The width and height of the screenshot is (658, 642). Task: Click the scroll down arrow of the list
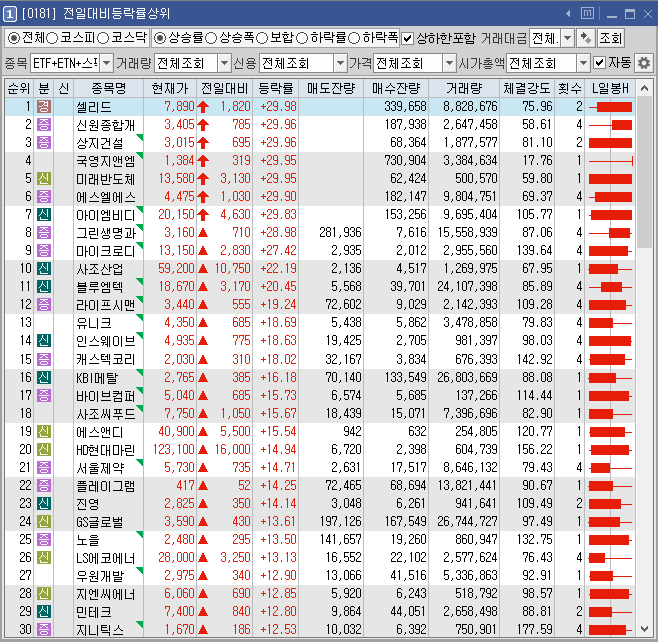[644, 629]
